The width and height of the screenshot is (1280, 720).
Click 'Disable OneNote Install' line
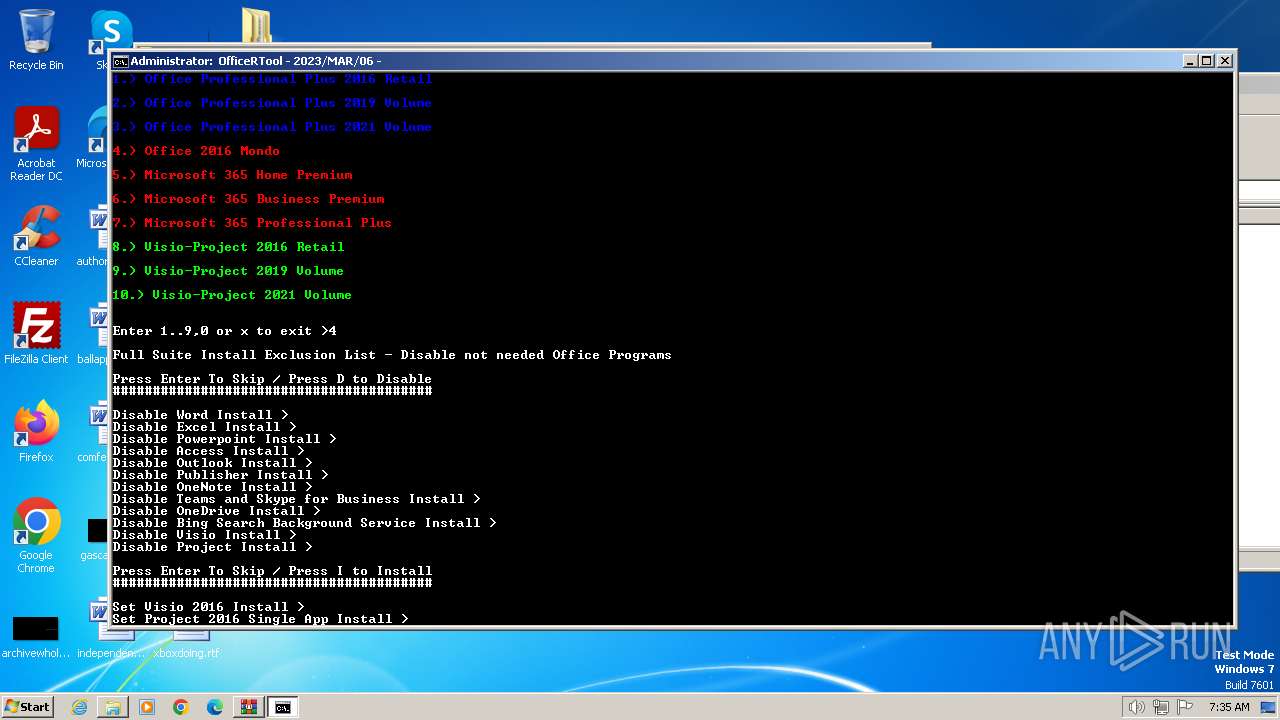coord(212,487)
